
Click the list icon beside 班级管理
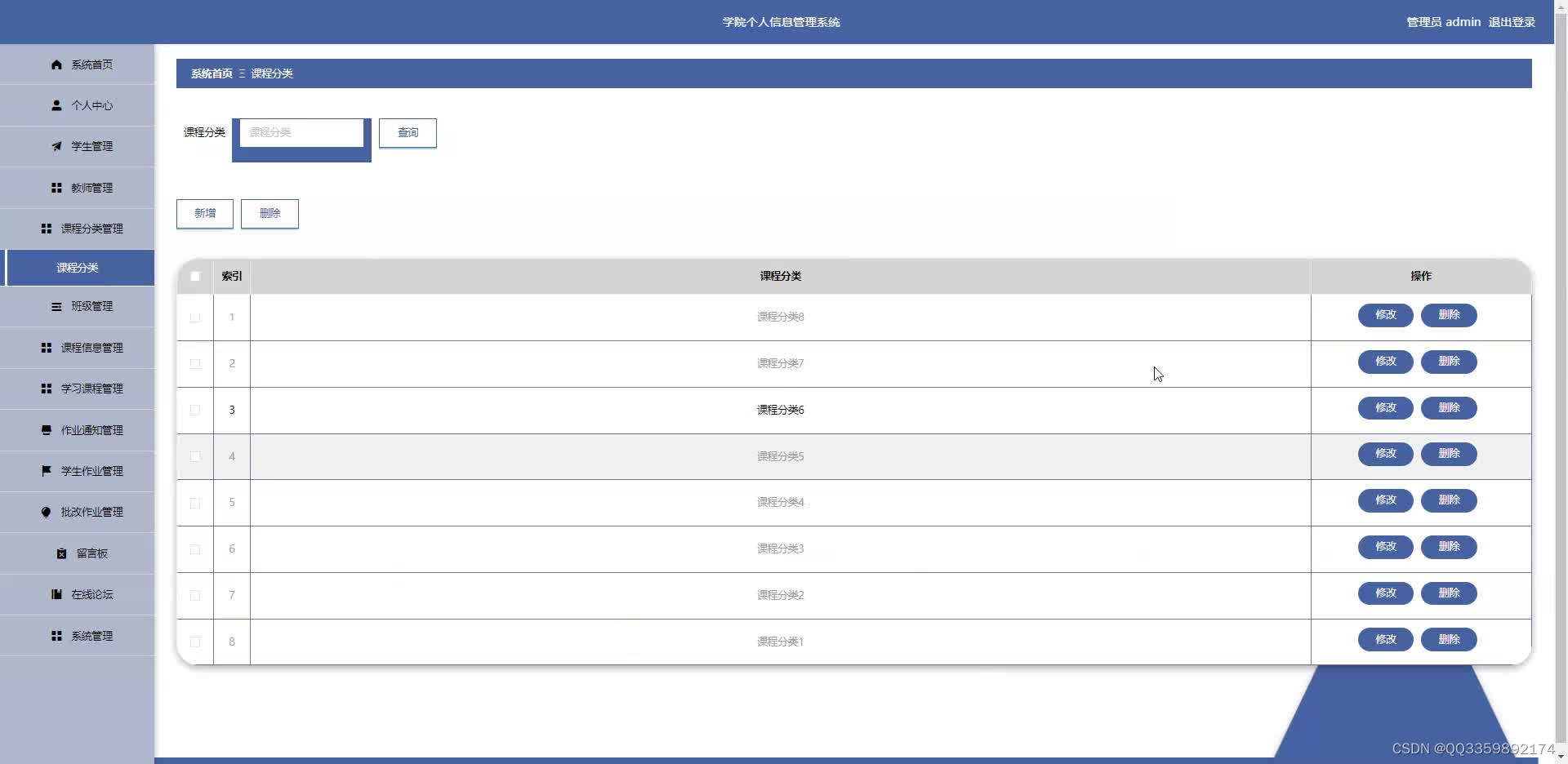click(56, 307)
